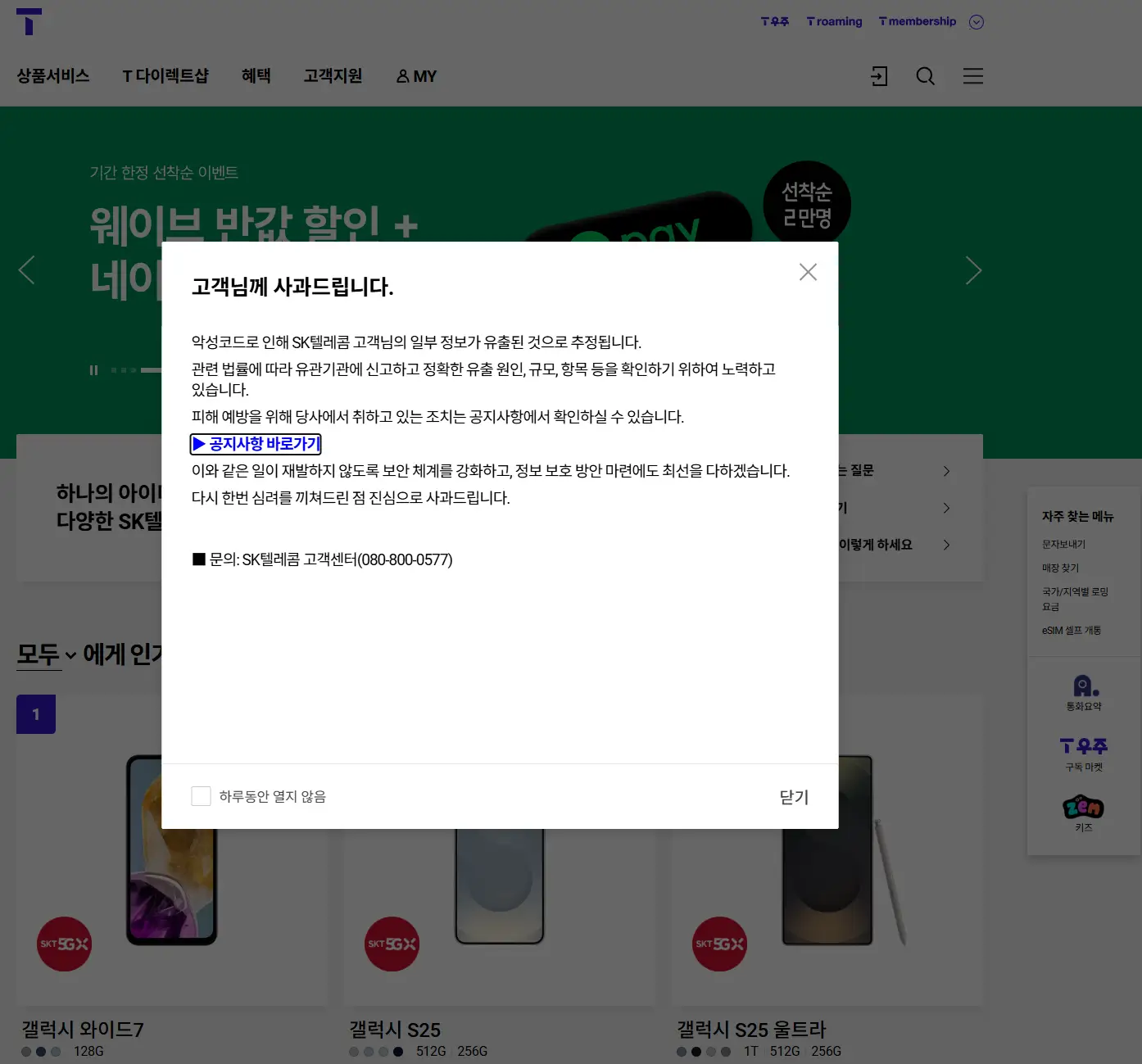Follow the 공지사항 바로가기 link
This screenshot has width=1142, height=1064.
point(256,444)
